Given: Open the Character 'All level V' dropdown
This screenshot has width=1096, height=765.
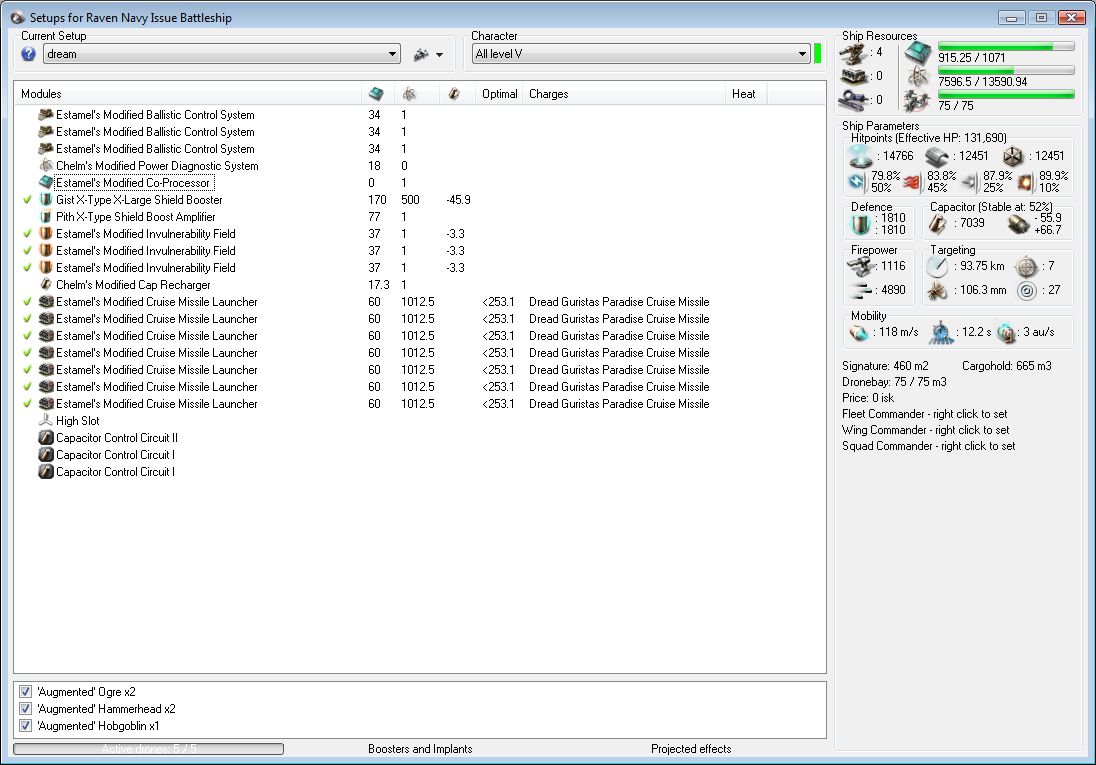Looking at the screenshot, I should tap(640, 54).
